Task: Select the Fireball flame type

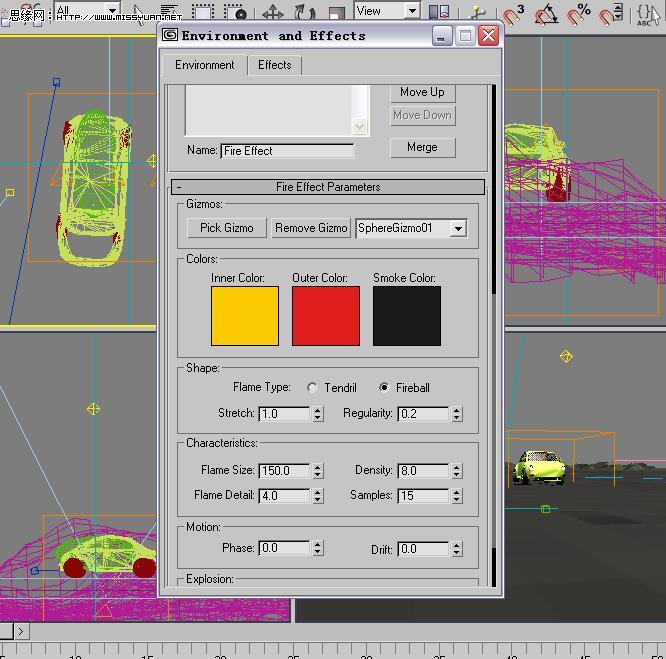Action: click(x=384, y=387)
